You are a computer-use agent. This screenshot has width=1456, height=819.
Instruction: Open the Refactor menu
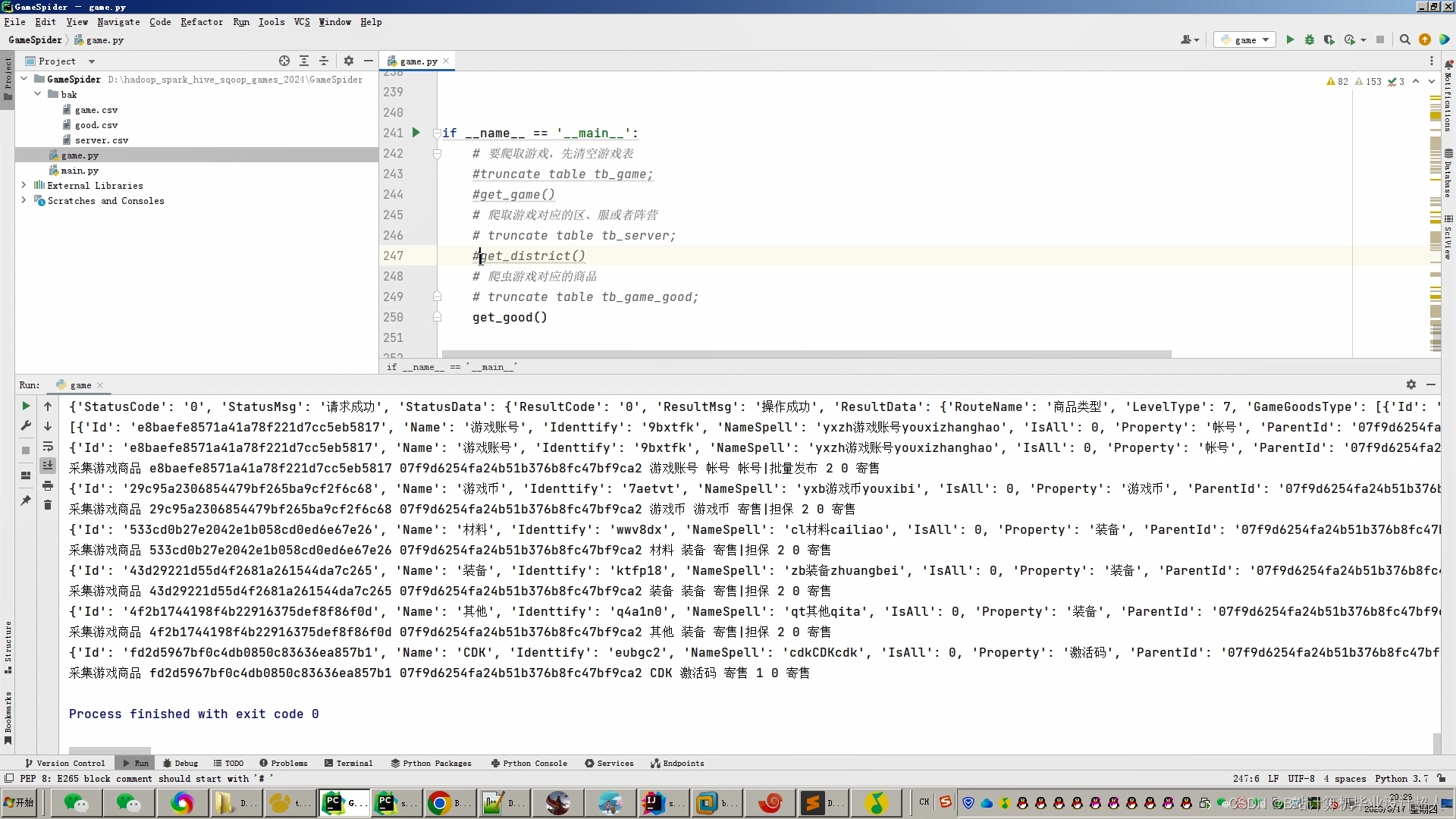(x=202, y=22)
